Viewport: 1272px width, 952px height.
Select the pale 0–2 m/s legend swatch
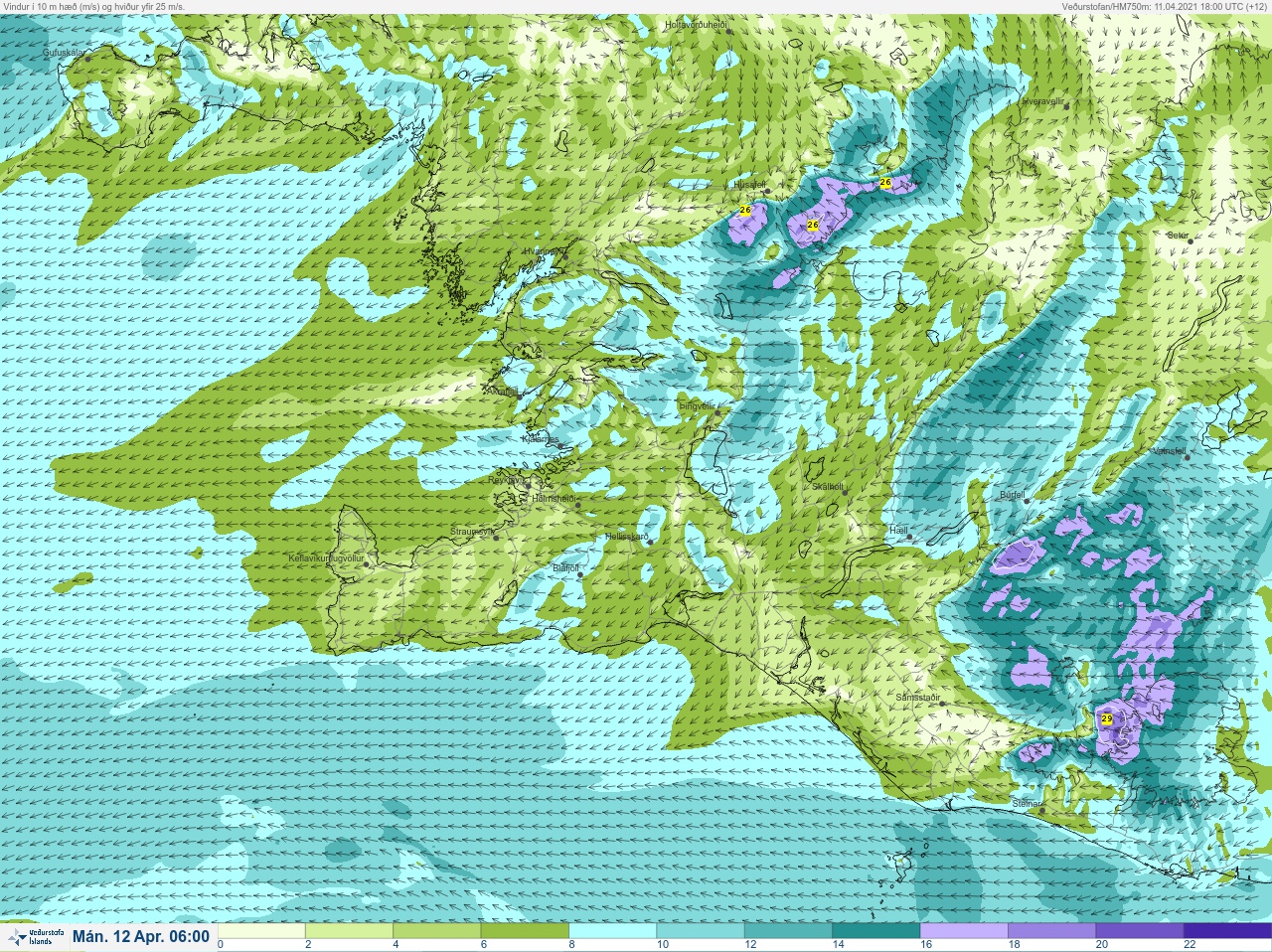point(261,931)
